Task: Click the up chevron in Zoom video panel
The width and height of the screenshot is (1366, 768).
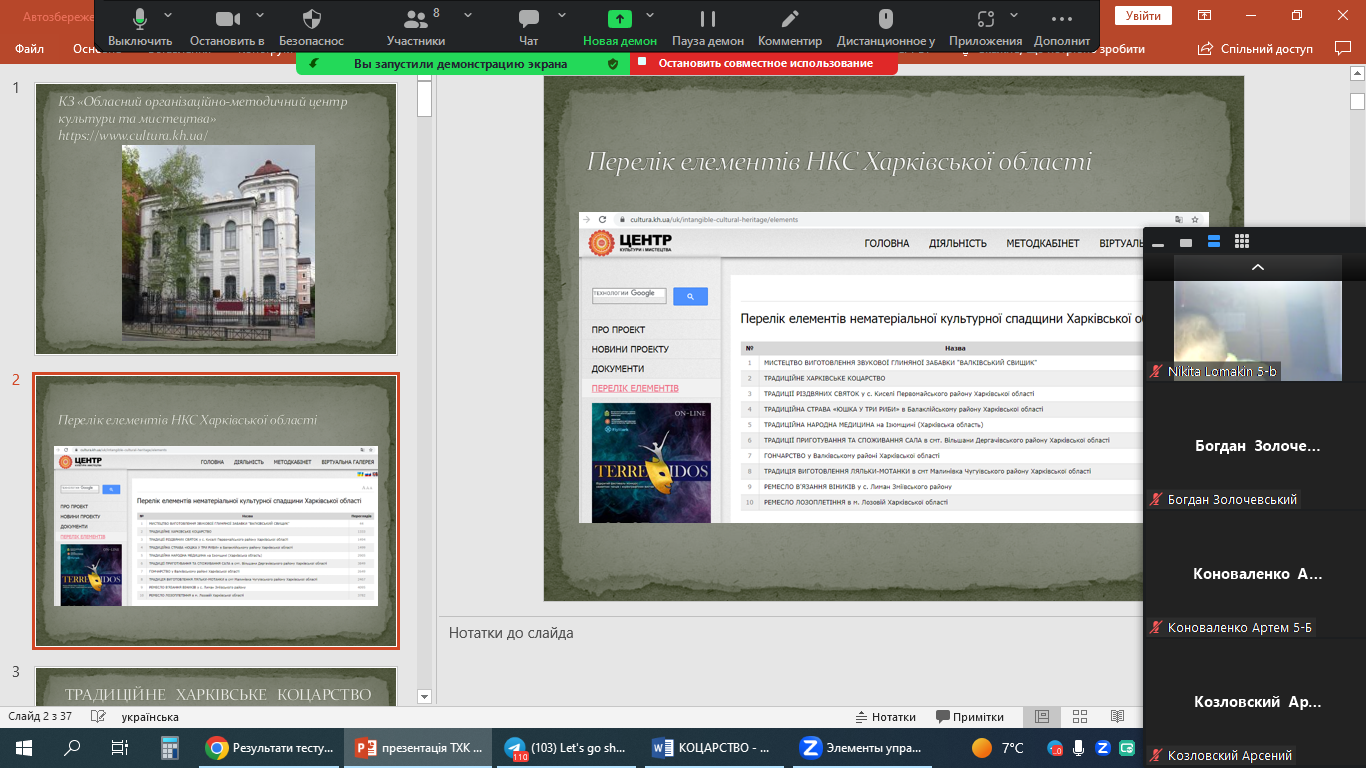Action: coord(1257,267)
